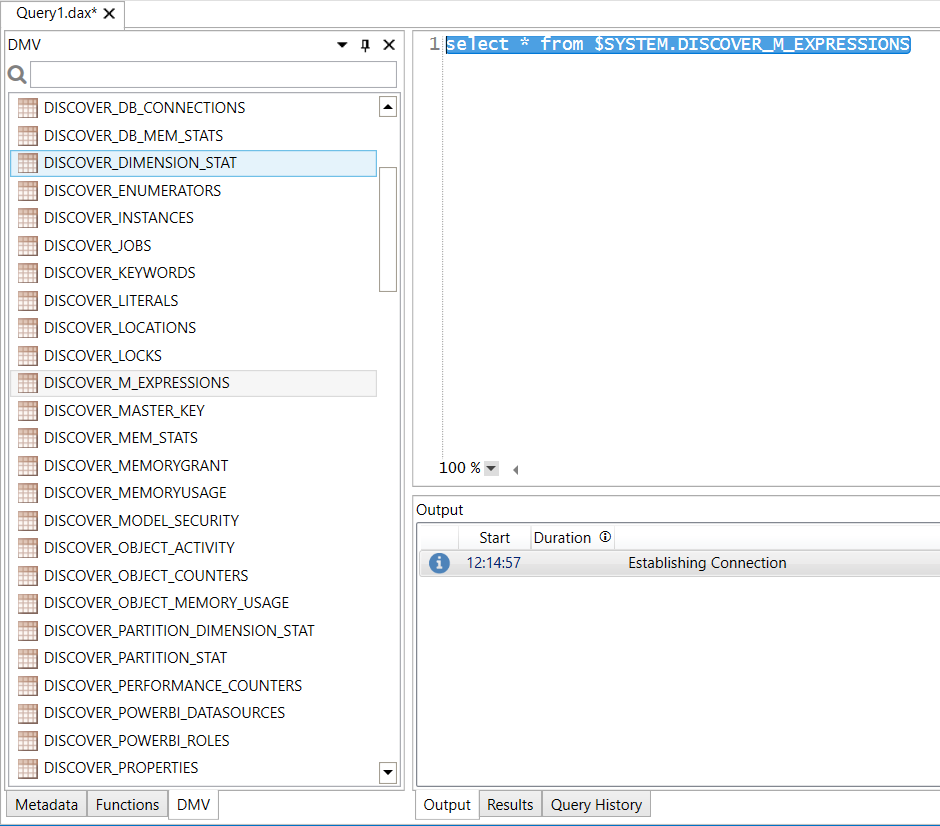Select DISCOVER_M_EXPRESSIONS text row

[x=194, y=383]
